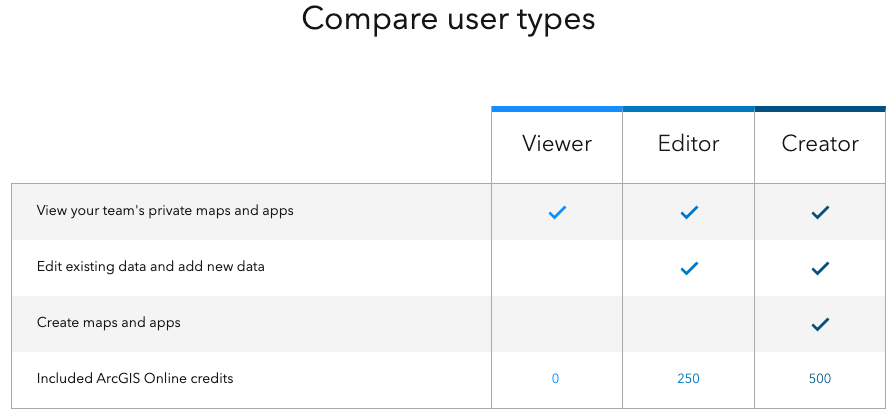
Task: Select the Editor column header
Action: point(689,144)
